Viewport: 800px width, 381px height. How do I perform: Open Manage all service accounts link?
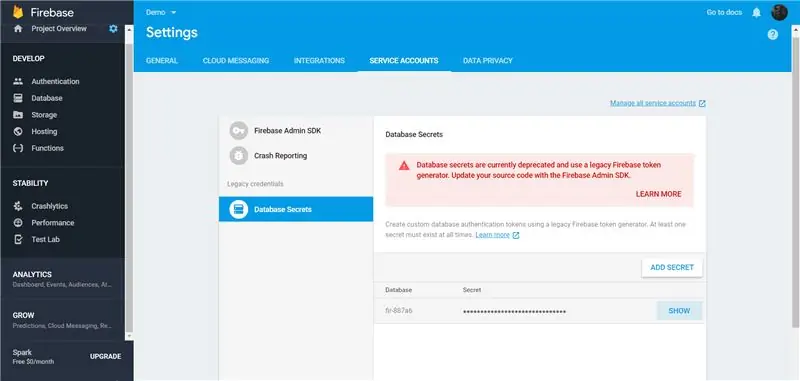(653, 103)
